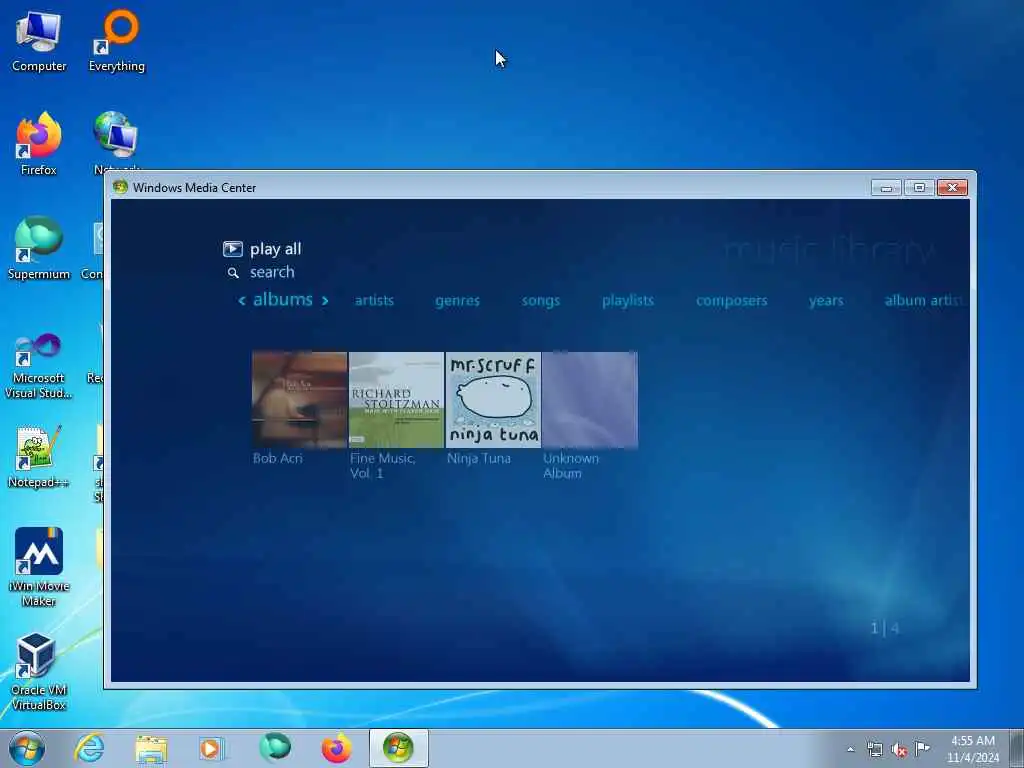1024x768 pixels.
Task: Open the Windows Start menu orb
Action: (27, 748)
